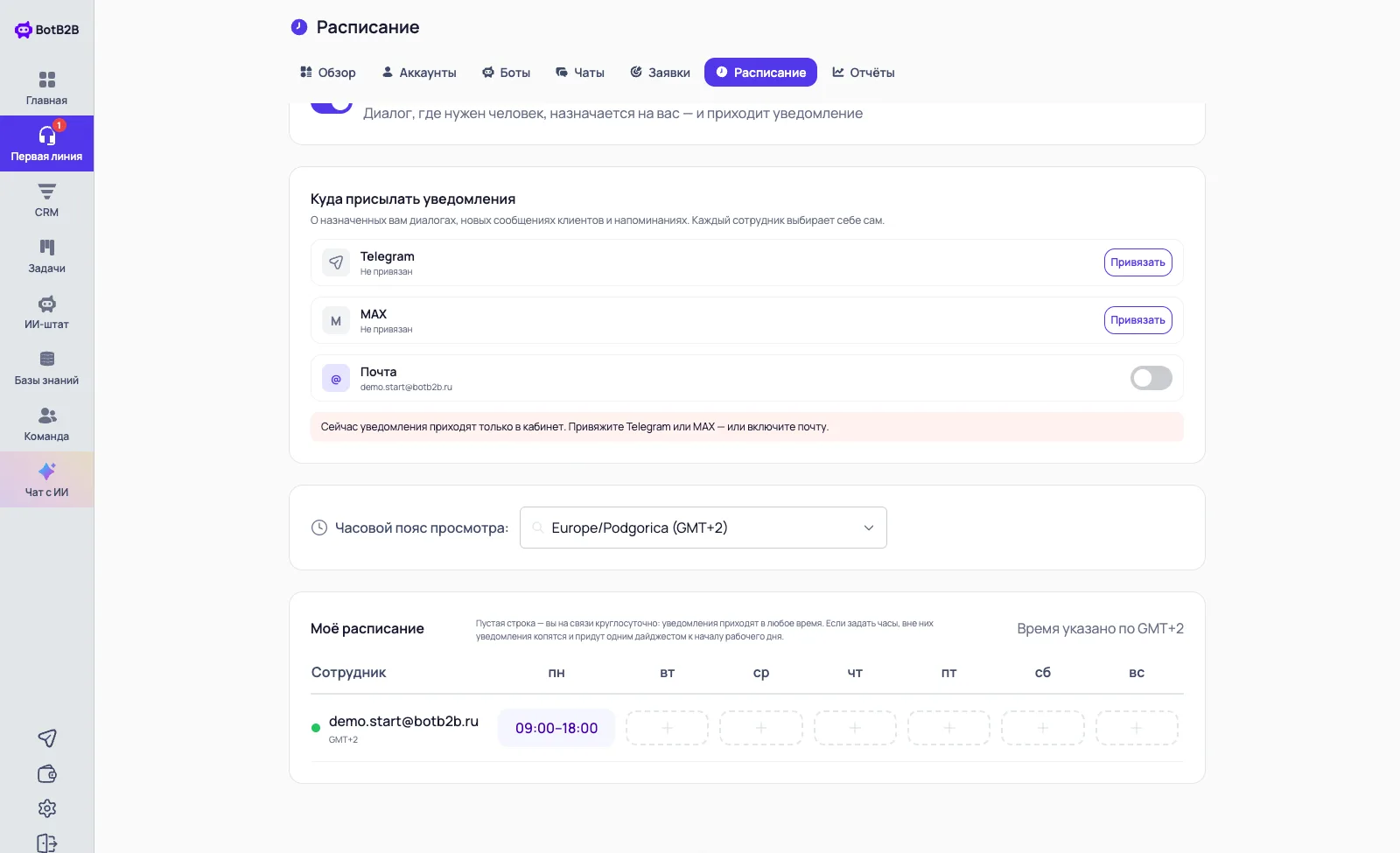The image size is (1400, 853).
Task: Add schedule hours for ср
Action: 761,728
